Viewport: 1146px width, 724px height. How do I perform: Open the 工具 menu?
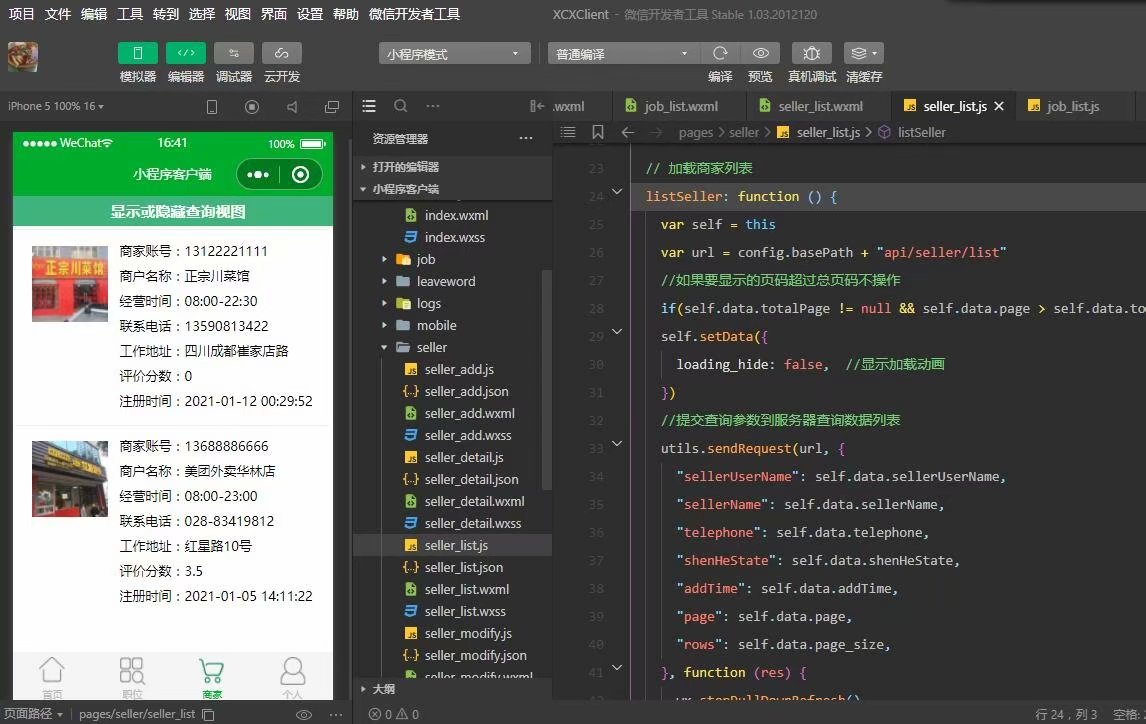[130, 14]
